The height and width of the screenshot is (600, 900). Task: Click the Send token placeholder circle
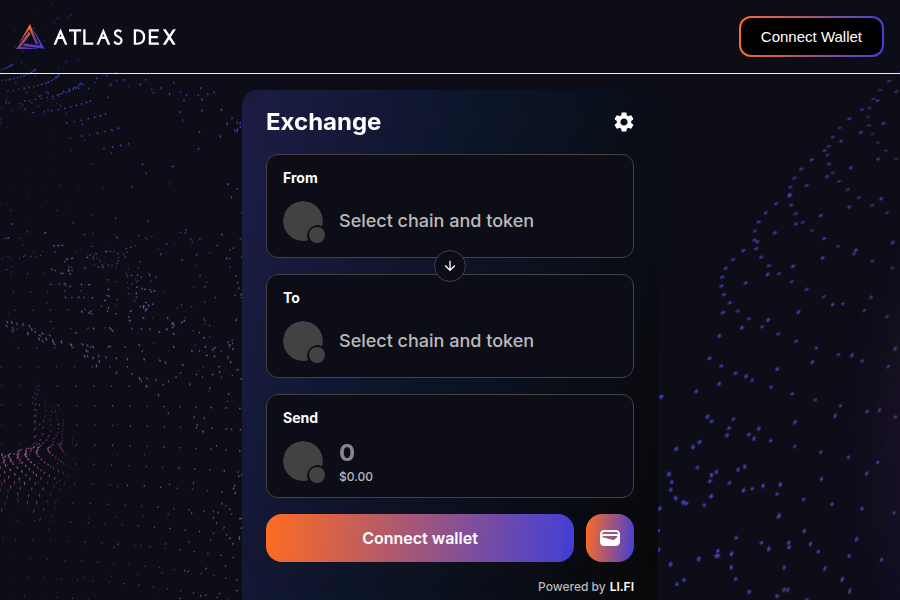click(x=301, y=459)
